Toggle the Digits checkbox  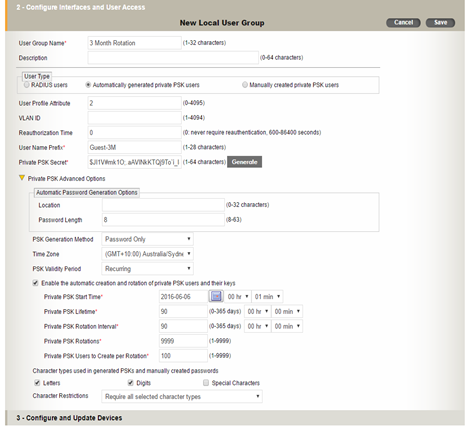click(x=131, y=383)
